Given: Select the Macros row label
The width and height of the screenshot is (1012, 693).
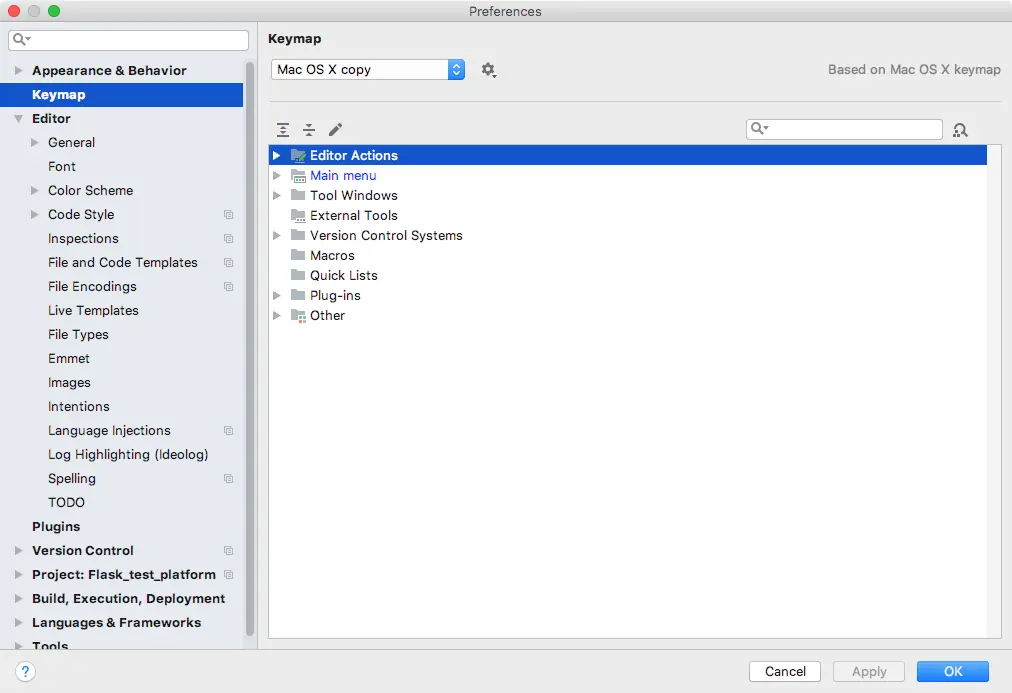Looking at the screenshot, I should (x=332, y=256).
